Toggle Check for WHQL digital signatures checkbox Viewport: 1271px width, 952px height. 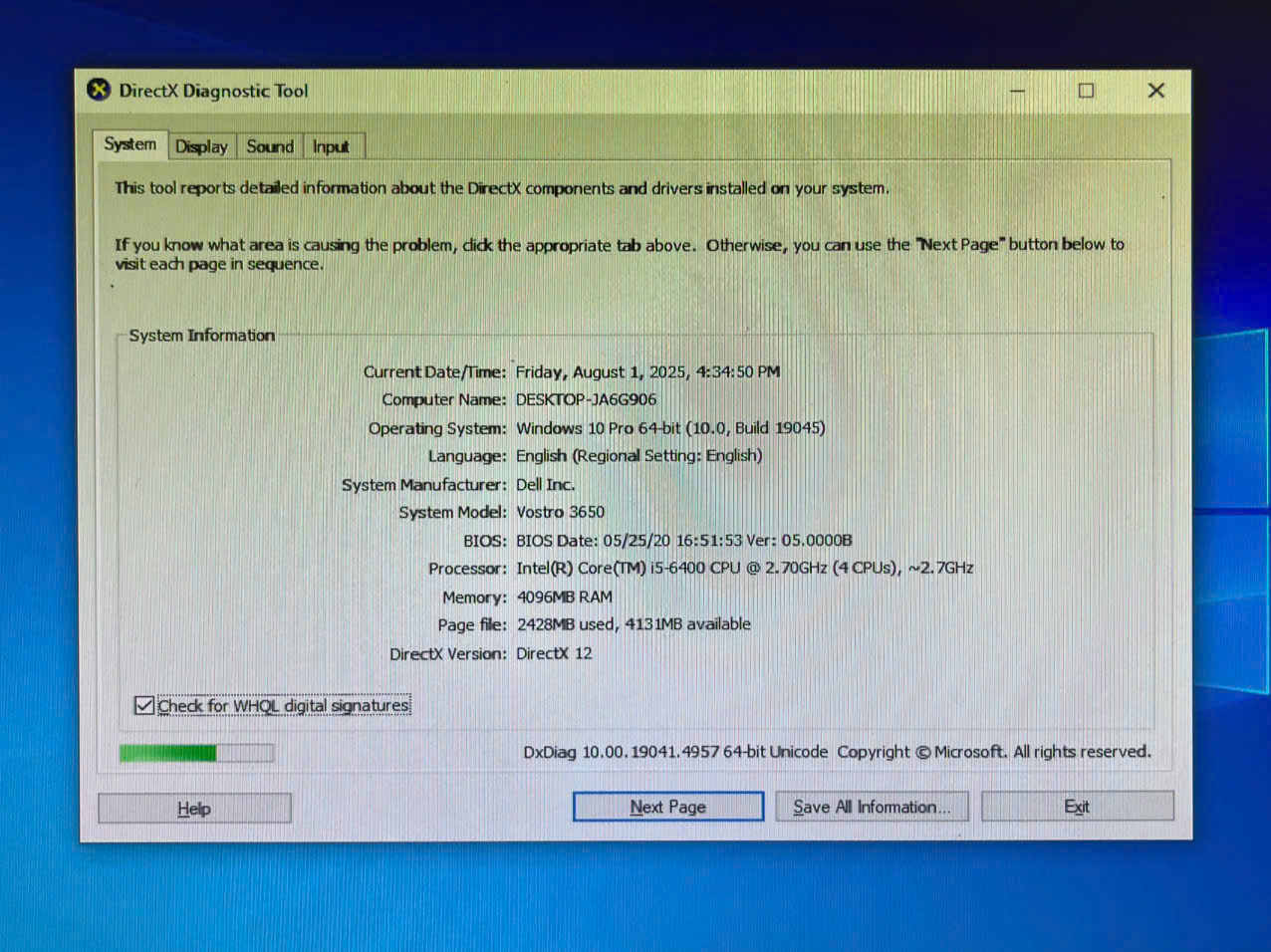pos(144,705)
